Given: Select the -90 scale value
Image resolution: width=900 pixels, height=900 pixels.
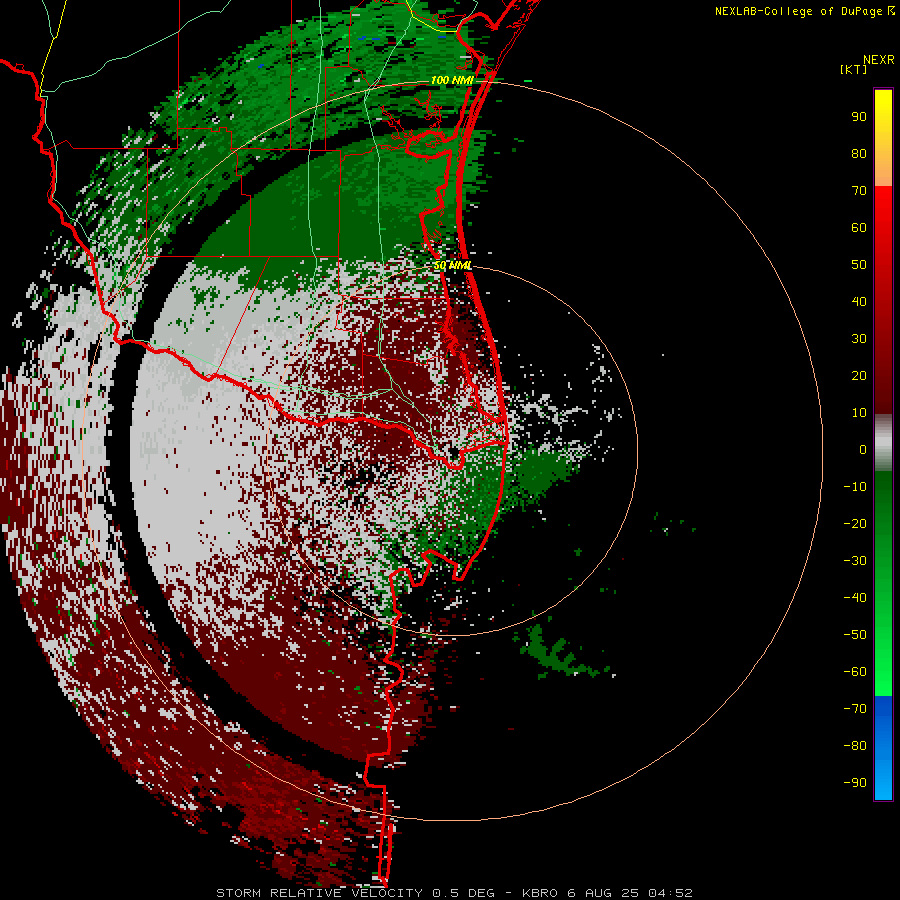Looking at the screenshot, I should (855, 783).
